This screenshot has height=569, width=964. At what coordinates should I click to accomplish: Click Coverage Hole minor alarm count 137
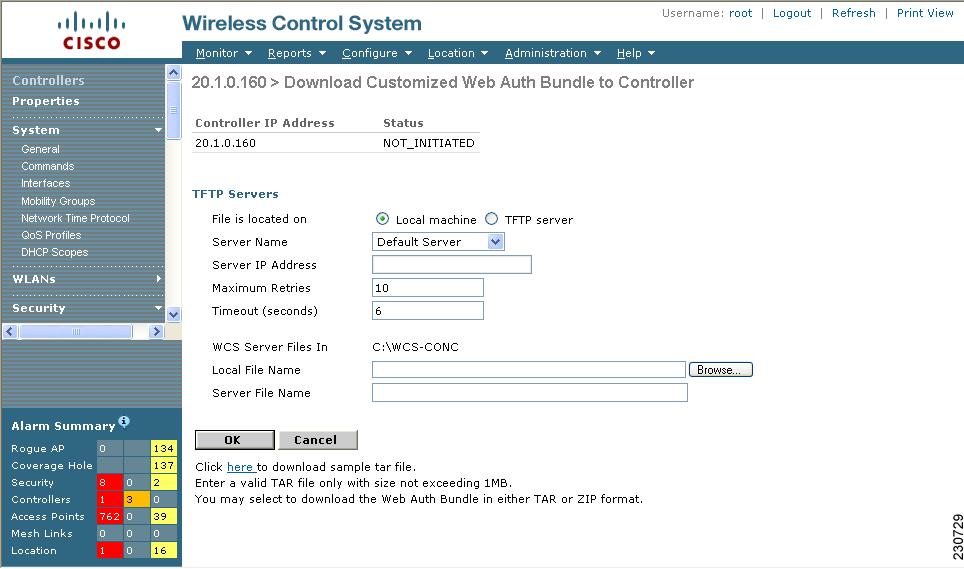[164, 466]
